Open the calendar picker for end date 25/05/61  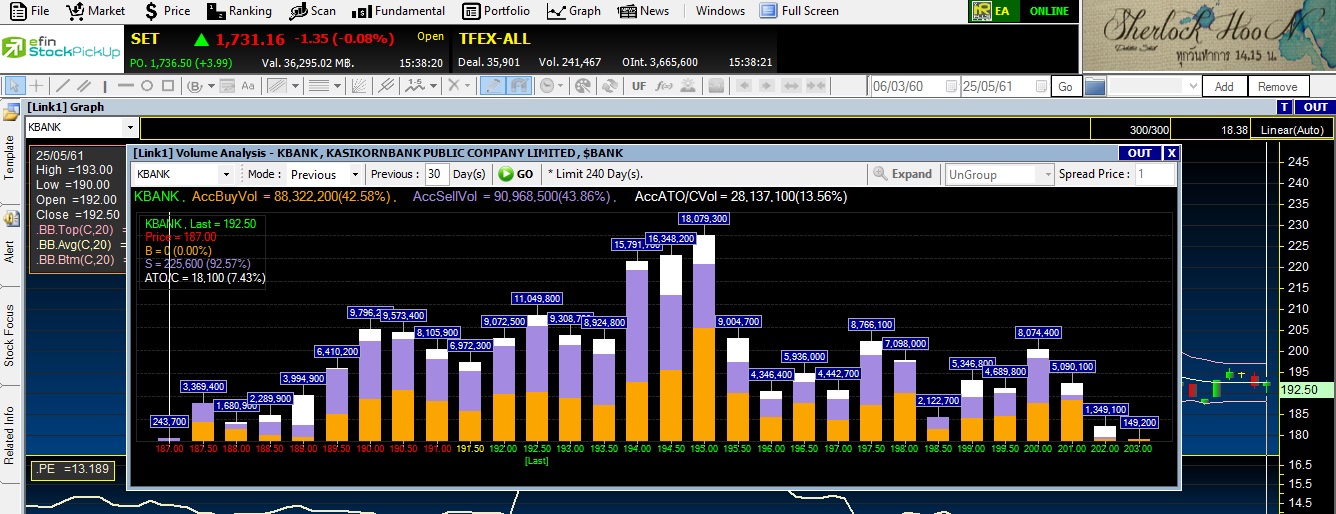click(x=1040, y=86)
